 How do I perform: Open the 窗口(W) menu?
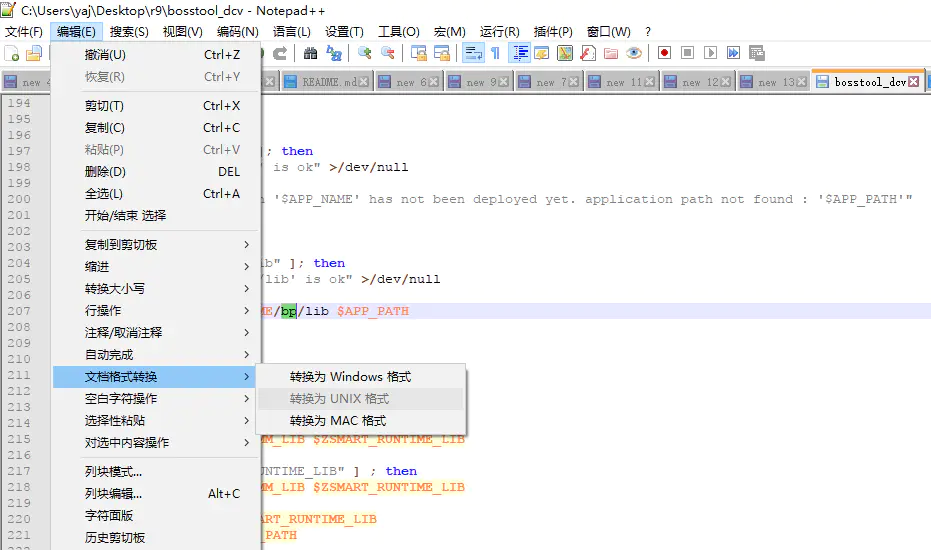pyautogui.click(x=609, y=31)
